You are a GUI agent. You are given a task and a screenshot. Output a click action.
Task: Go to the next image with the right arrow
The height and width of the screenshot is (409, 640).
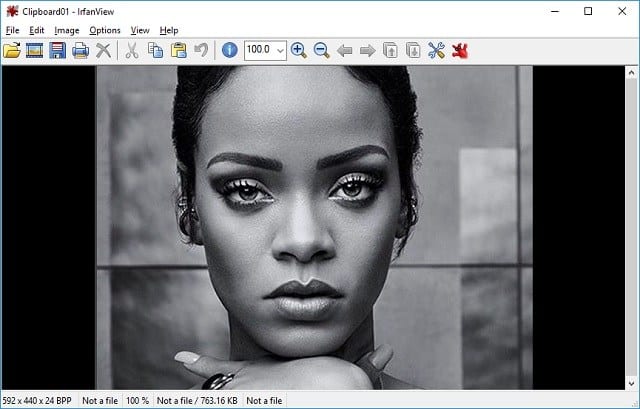367,50
